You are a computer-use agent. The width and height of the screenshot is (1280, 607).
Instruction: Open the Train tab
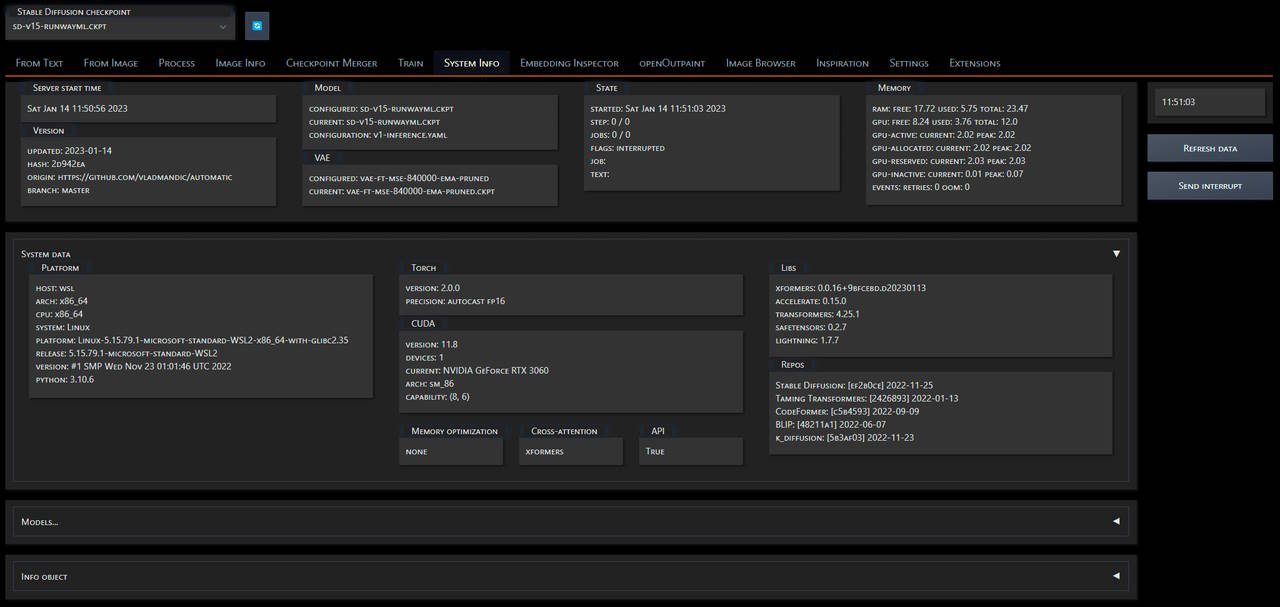click(410, 62)
